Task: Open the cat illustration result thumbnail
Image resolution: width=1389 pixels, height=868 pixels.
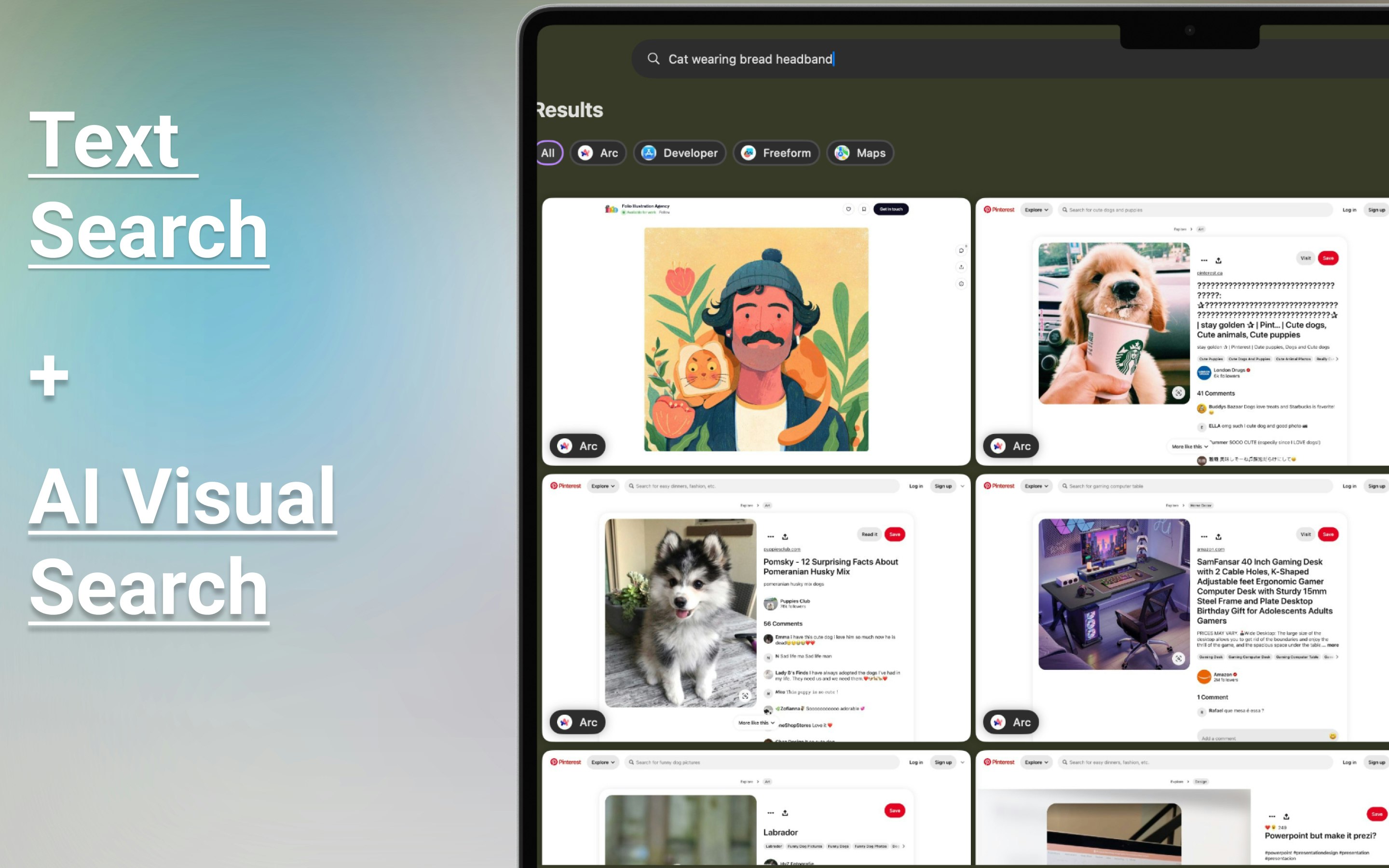Action: [756, 339]
